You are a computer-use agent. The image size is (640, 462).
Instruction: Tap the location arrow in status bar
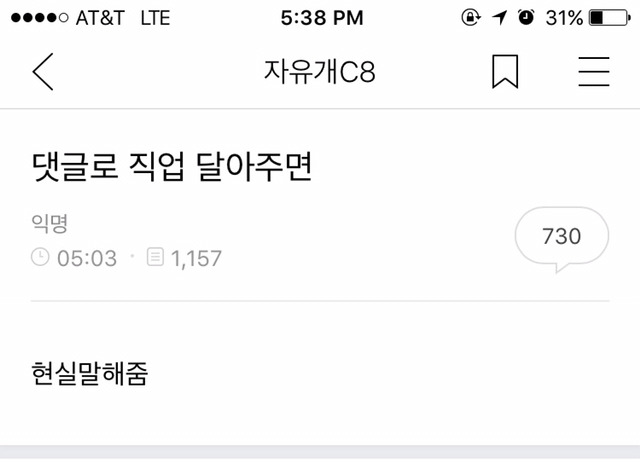(500, 18)
